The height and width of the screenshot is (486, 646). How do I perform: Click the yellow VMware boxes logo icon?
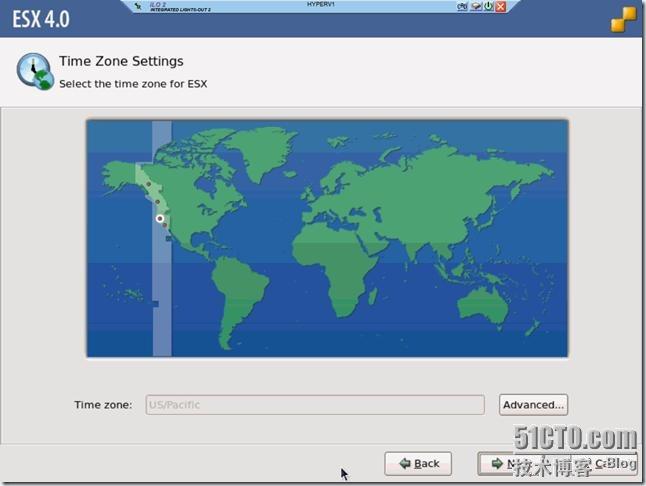624,19
